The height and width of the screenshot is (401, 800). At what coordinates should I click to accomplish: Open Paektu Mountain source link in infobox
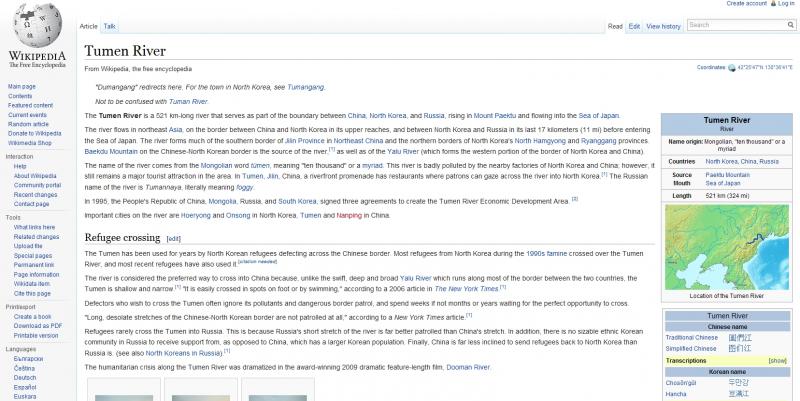[728, 175]
